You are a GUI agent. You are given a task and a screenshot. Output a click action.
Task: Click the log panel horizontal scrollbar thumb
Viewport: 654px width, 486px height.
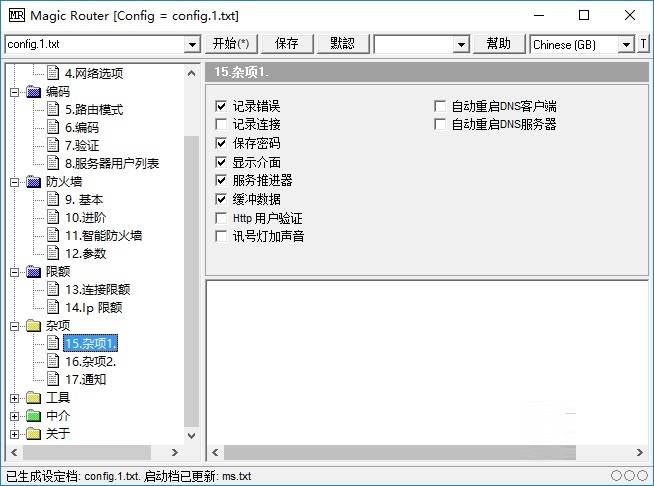400,452
